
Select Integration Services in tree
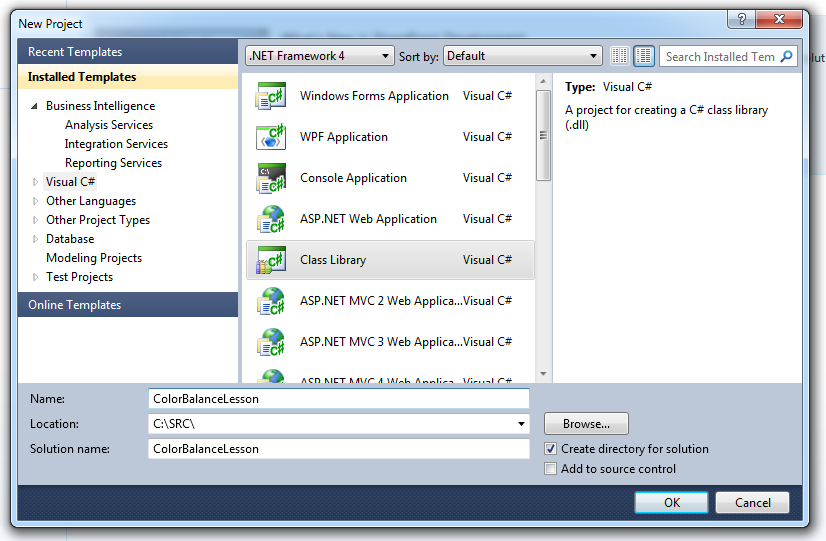(x=116, y=144)
